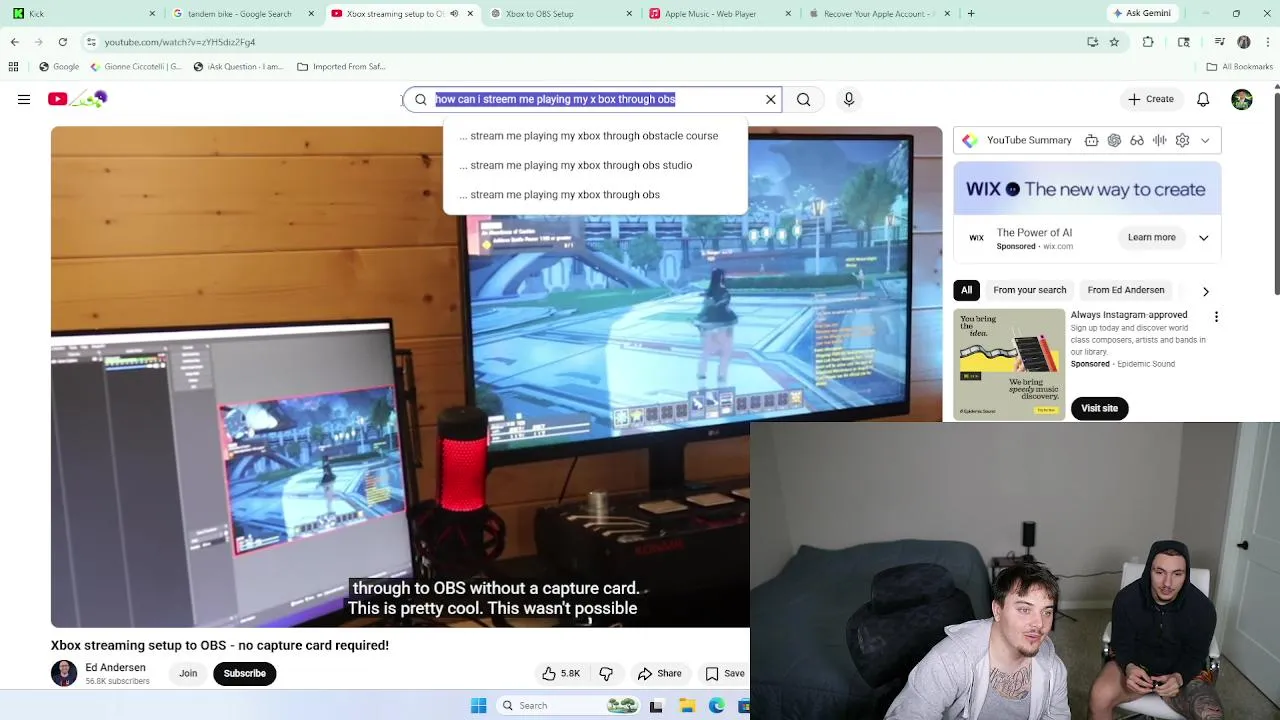Image resolution: width=1280 pixels, height=720 pixels.
Task: Start voice search with the microphone
Action: [849, 99]
